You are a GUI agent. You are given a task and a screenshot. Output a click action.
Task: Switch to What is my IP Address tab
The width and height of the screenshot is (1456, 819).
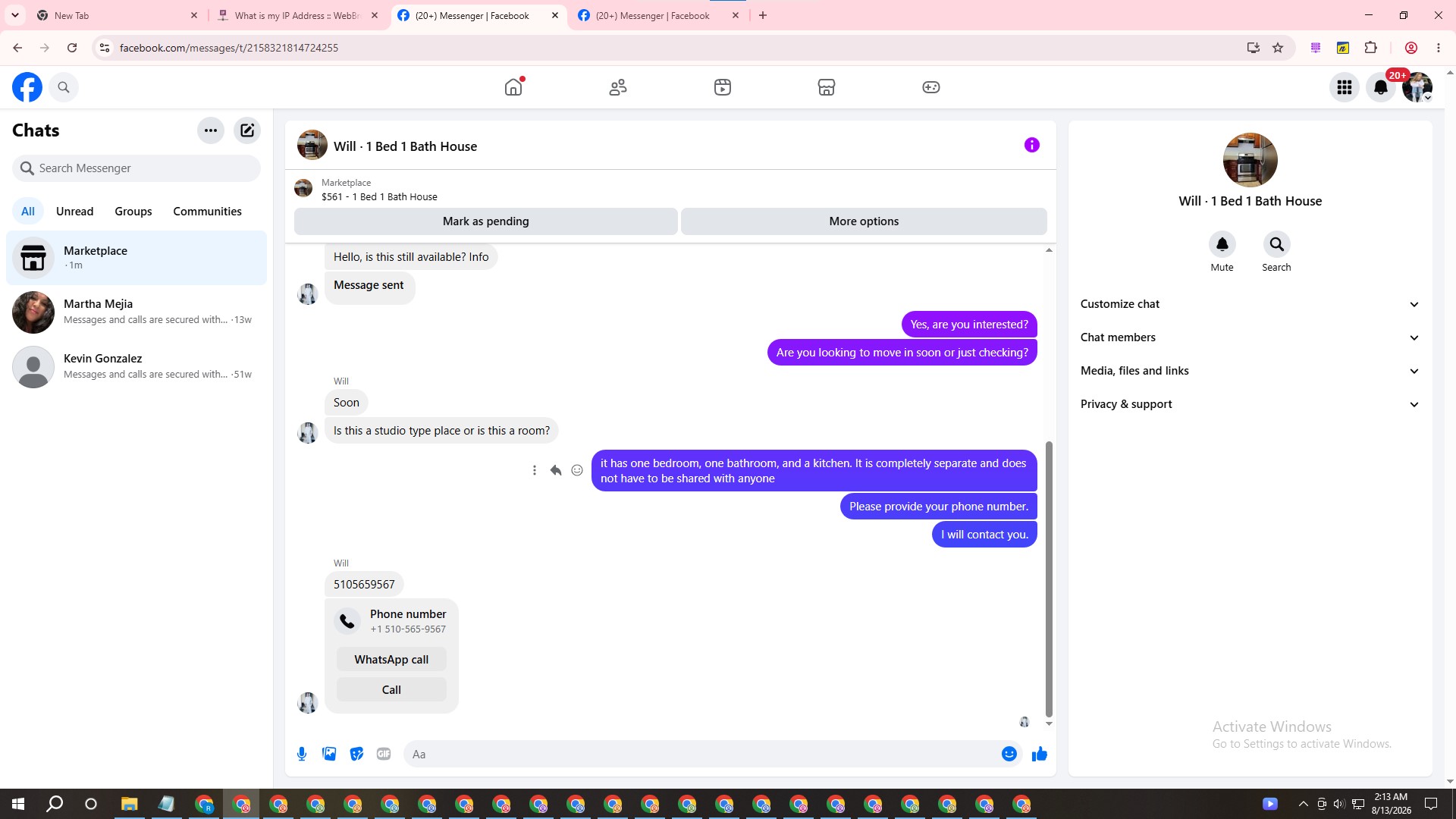(x=297, y=15)
